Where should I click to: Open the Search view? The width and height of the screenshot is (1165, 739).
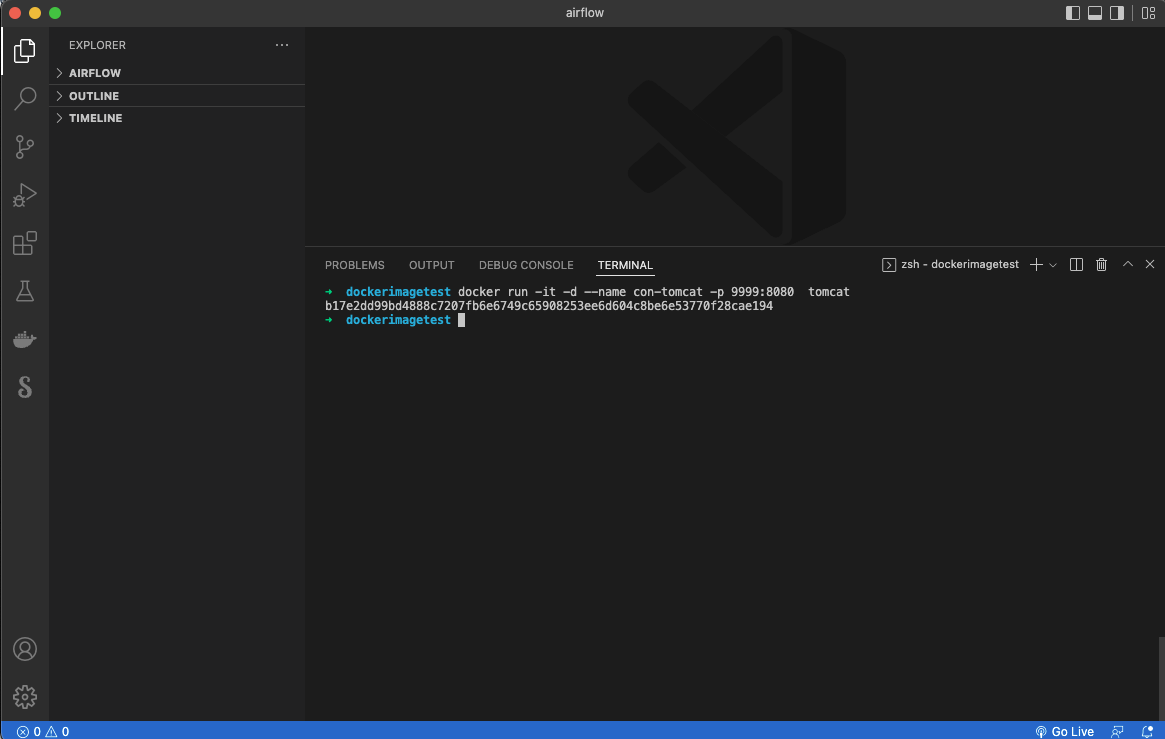[x=25, y=99]
